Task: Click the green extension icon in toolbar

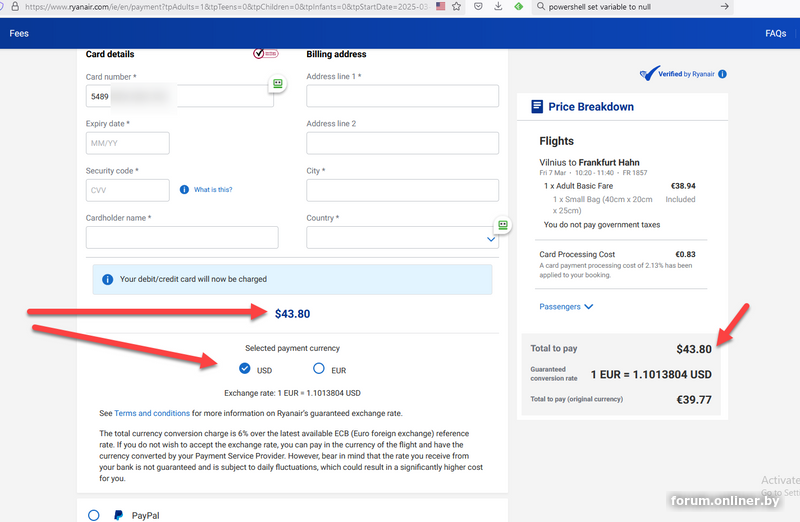Action: 518,7
